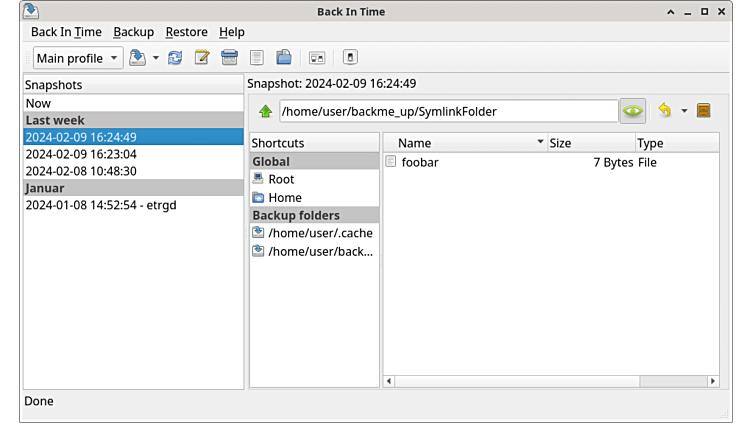Go up one folder with green arrow
Screen dimensions: 752x423
point(265,111)
